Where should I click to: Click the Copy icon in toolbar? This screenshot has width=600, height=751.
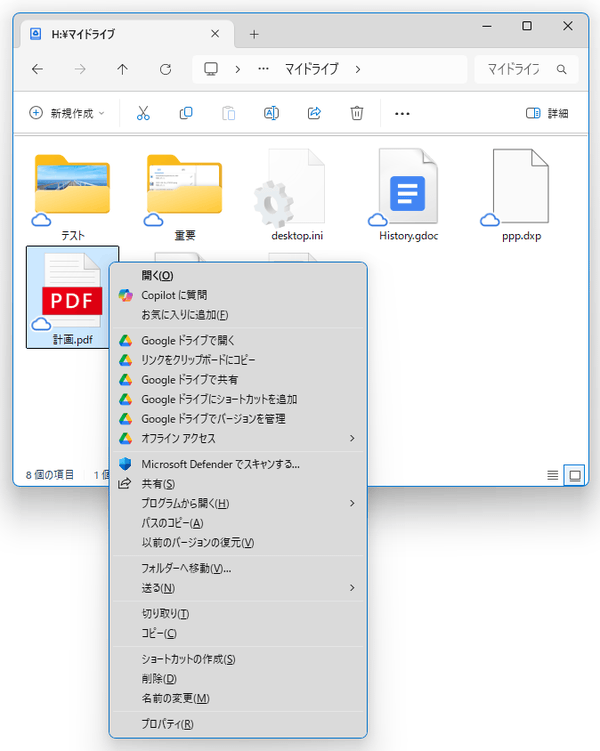pyautogui.click(x=185, y=113)
